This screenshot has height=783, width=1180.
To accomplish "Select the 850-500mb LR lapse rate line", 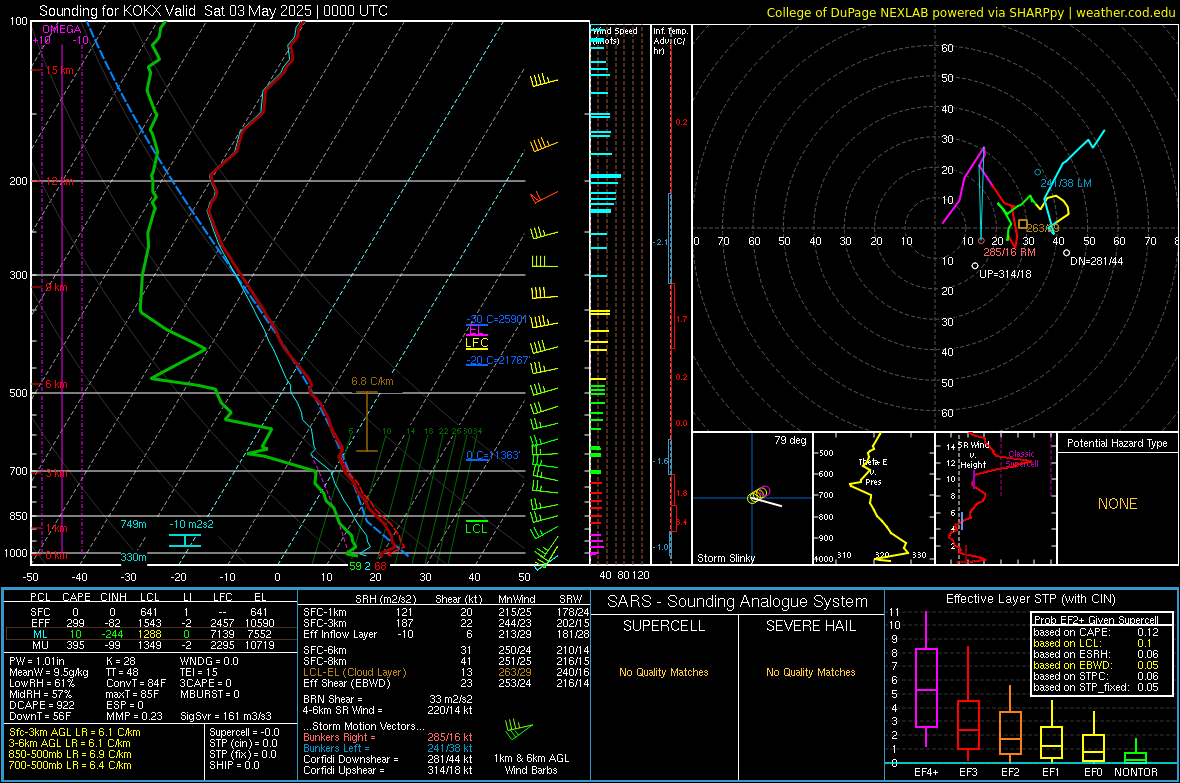I will coord(70,754).
